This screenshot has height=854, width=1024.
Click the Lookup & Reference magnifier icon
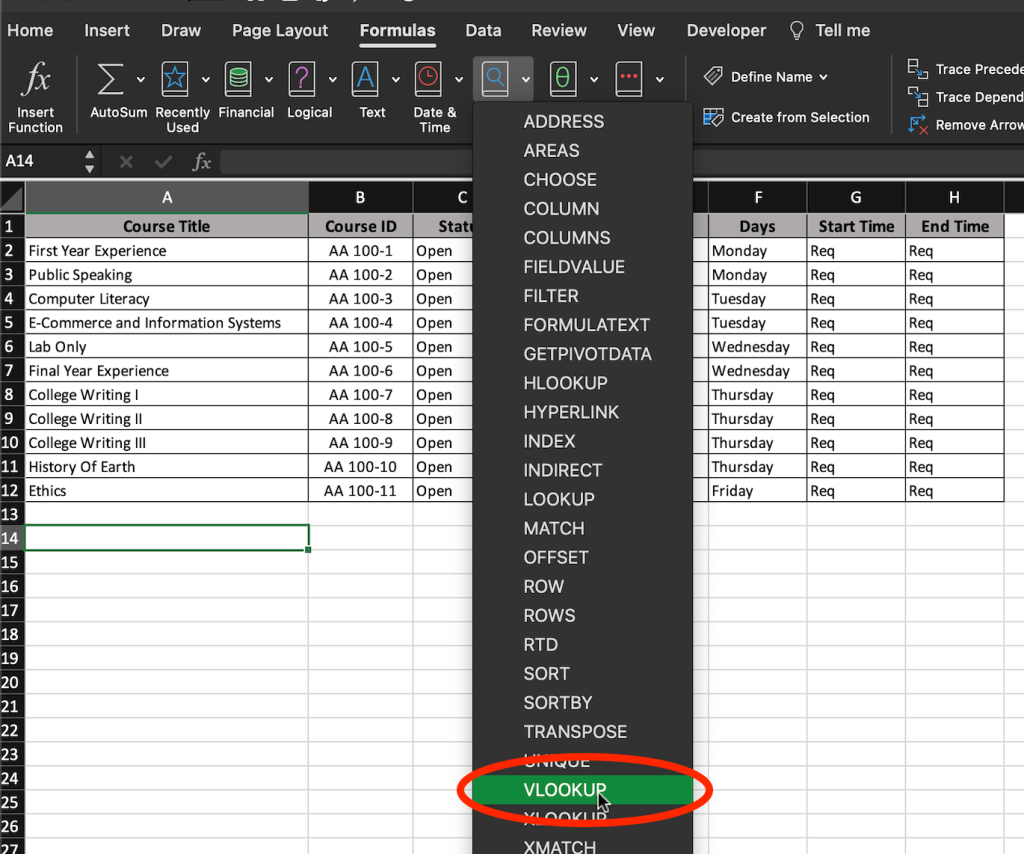[x=495, y=80]
